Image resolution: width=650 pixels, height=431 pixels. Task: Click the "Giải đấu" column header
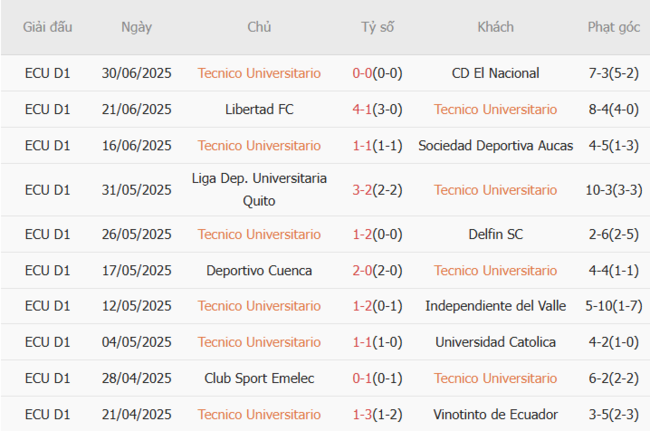pos(48,27)
